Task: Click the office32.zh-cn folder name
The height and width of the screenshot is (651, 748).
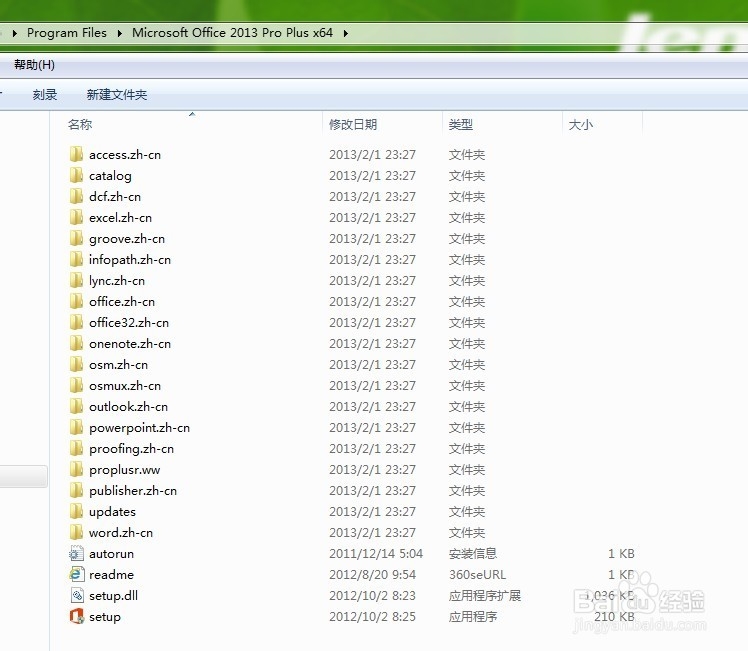Action: pyautogui.click(x=129, y=322)
